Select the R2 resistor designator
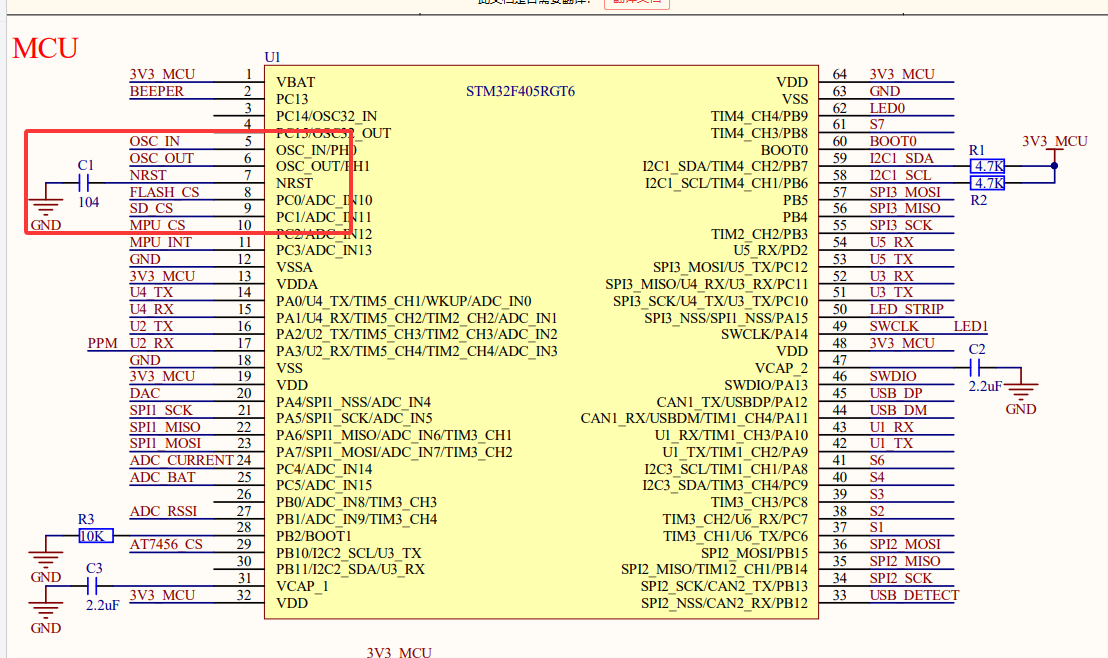Viewport: 1108px width, 658px height. tap(978, 201)
